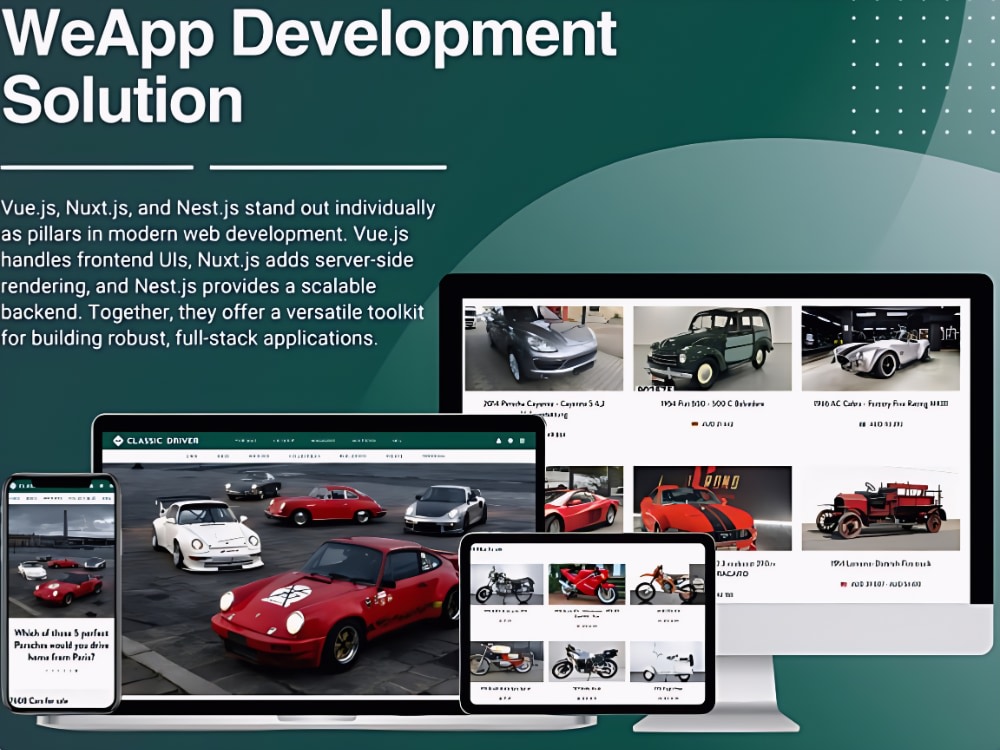The image size is (1000, 750).
Task: Click the square icon at the laptop header's end
Action: [x=522, y=441]
